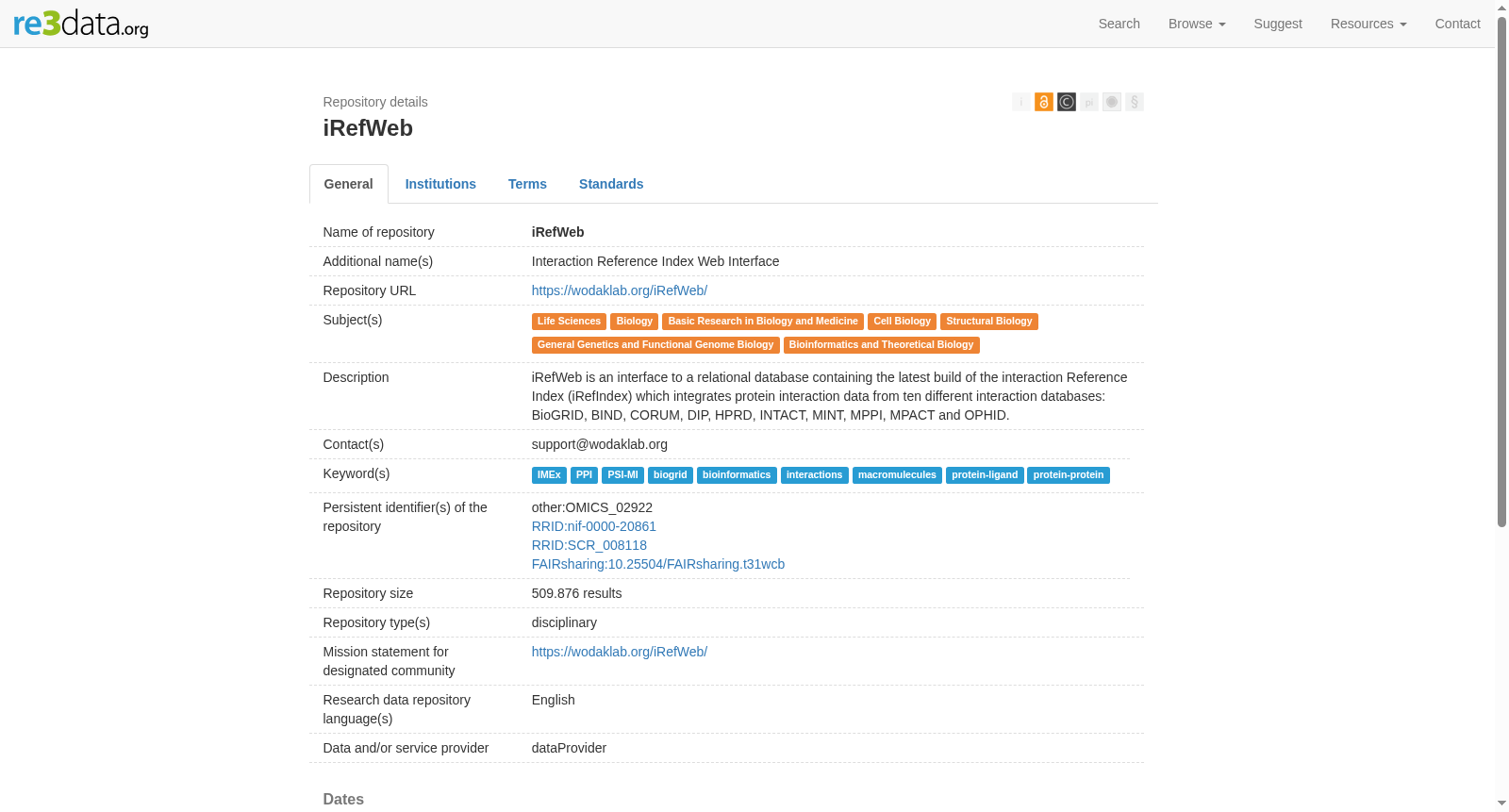Click the Basic Research in Biology and Medicine tag
Image resolution: width=1509 pixels, height=812 pixels.
[763, 322]
